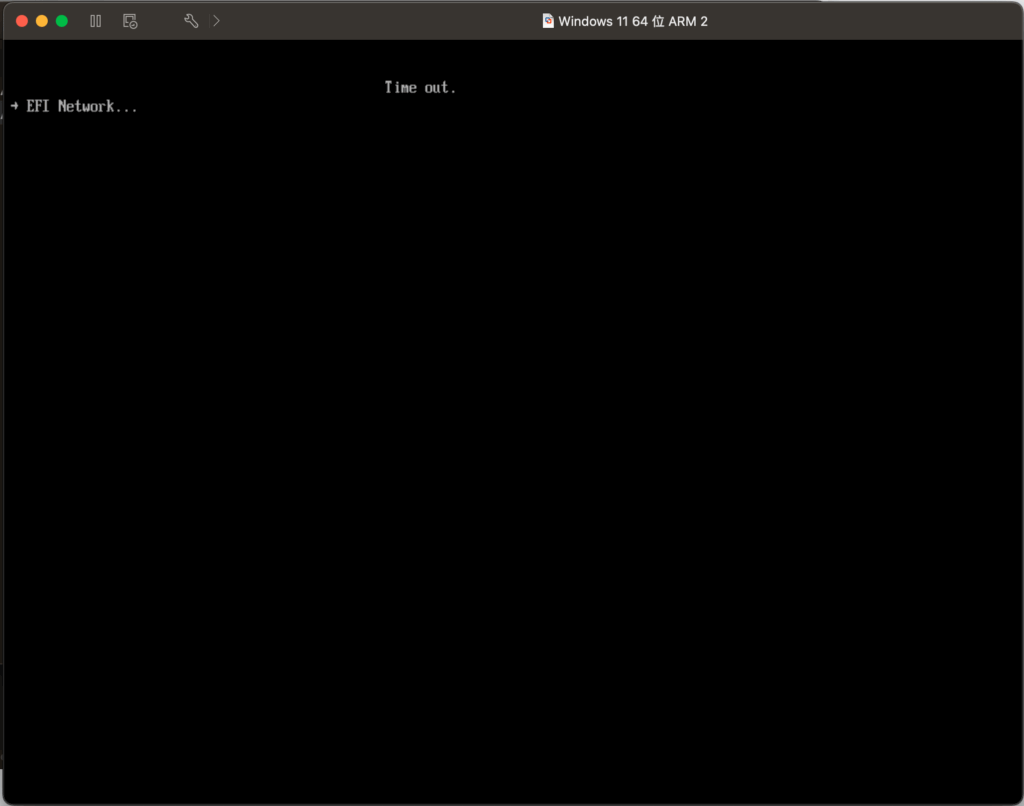1024x806 pixels.
Task: Click the word "Time" in console
Action: coord(401,88)
